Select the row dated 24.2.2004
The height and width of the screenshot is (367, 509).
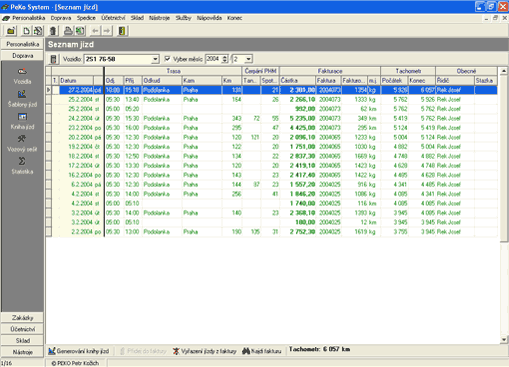click(x=272, y=118)
